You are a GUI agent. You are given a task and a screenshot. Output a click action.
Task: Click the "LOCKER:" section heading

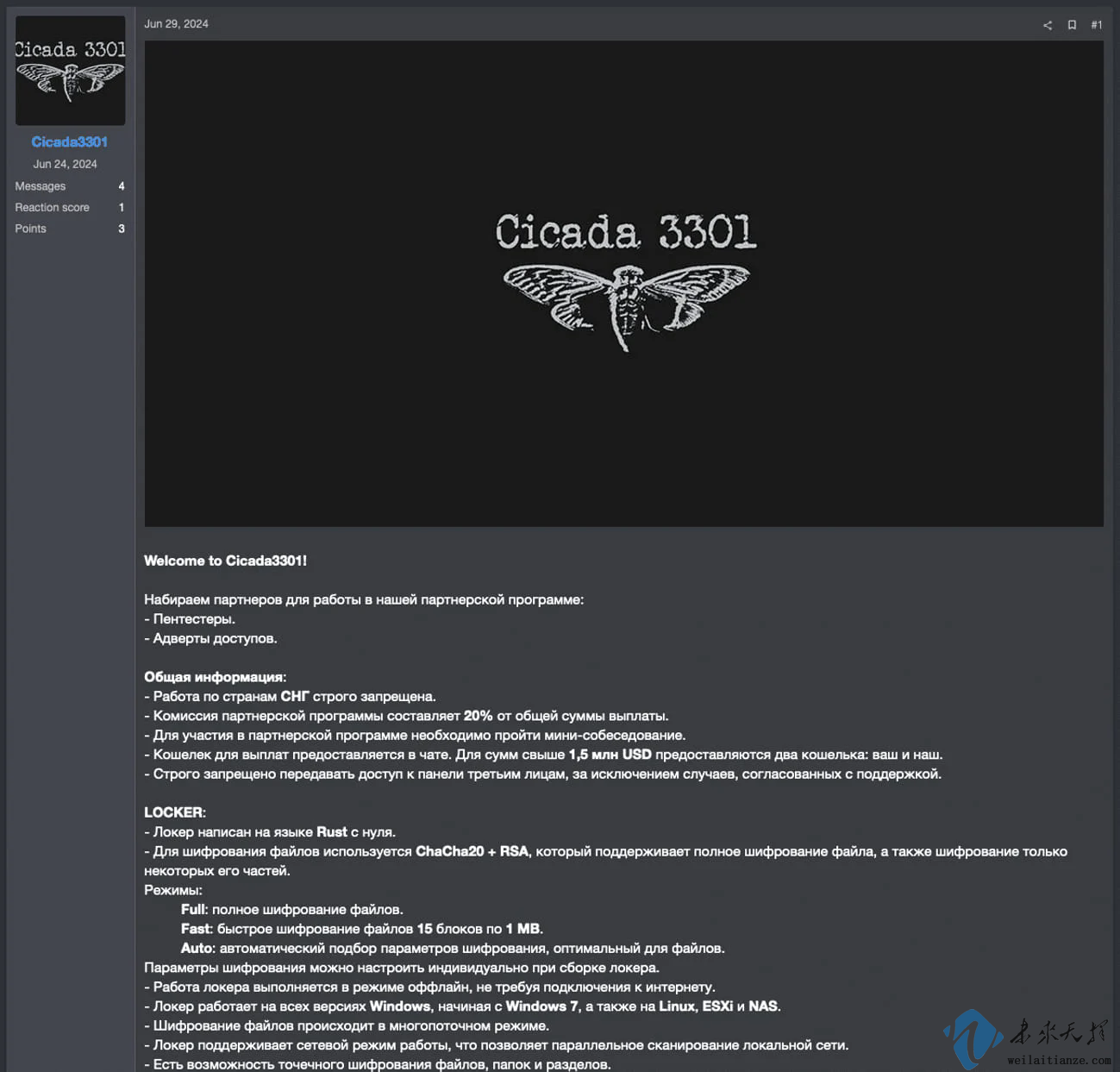(x=174, y=812)
